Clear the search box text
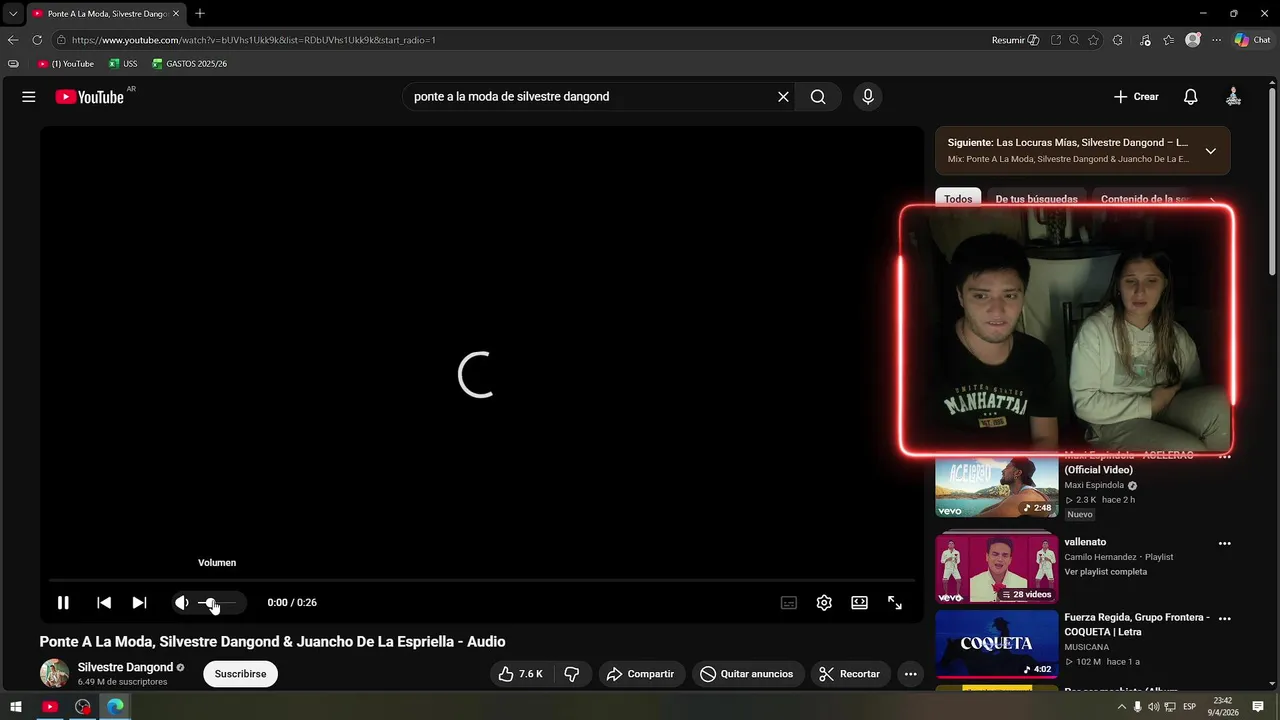Viewport: 1280px width, 720px height. [x=783, y=97]
